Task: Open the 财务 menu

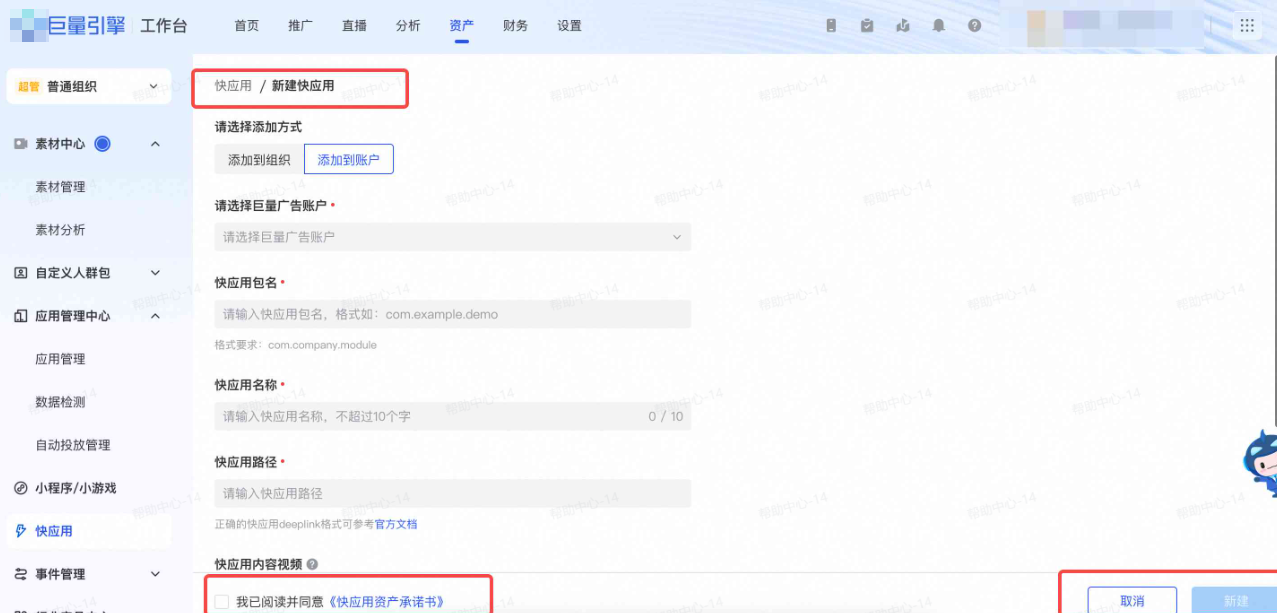Action: pos(516,26)
